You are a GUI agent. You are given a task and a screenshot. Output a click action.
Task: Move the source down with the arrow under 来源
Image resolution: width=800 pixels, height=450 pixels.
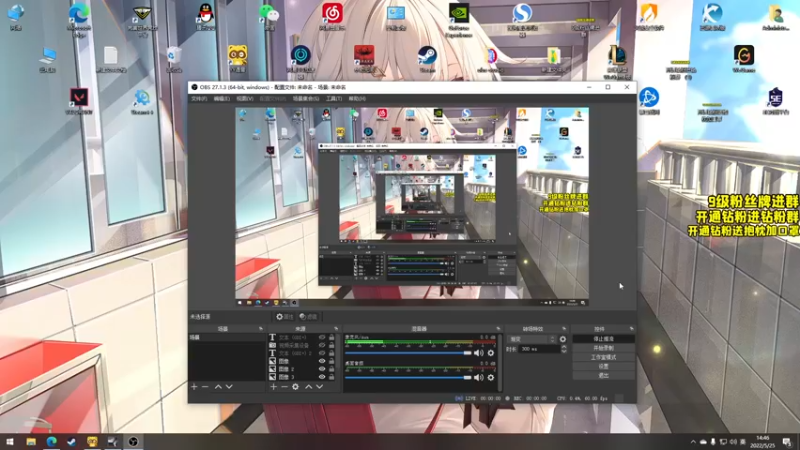point(319,387)
